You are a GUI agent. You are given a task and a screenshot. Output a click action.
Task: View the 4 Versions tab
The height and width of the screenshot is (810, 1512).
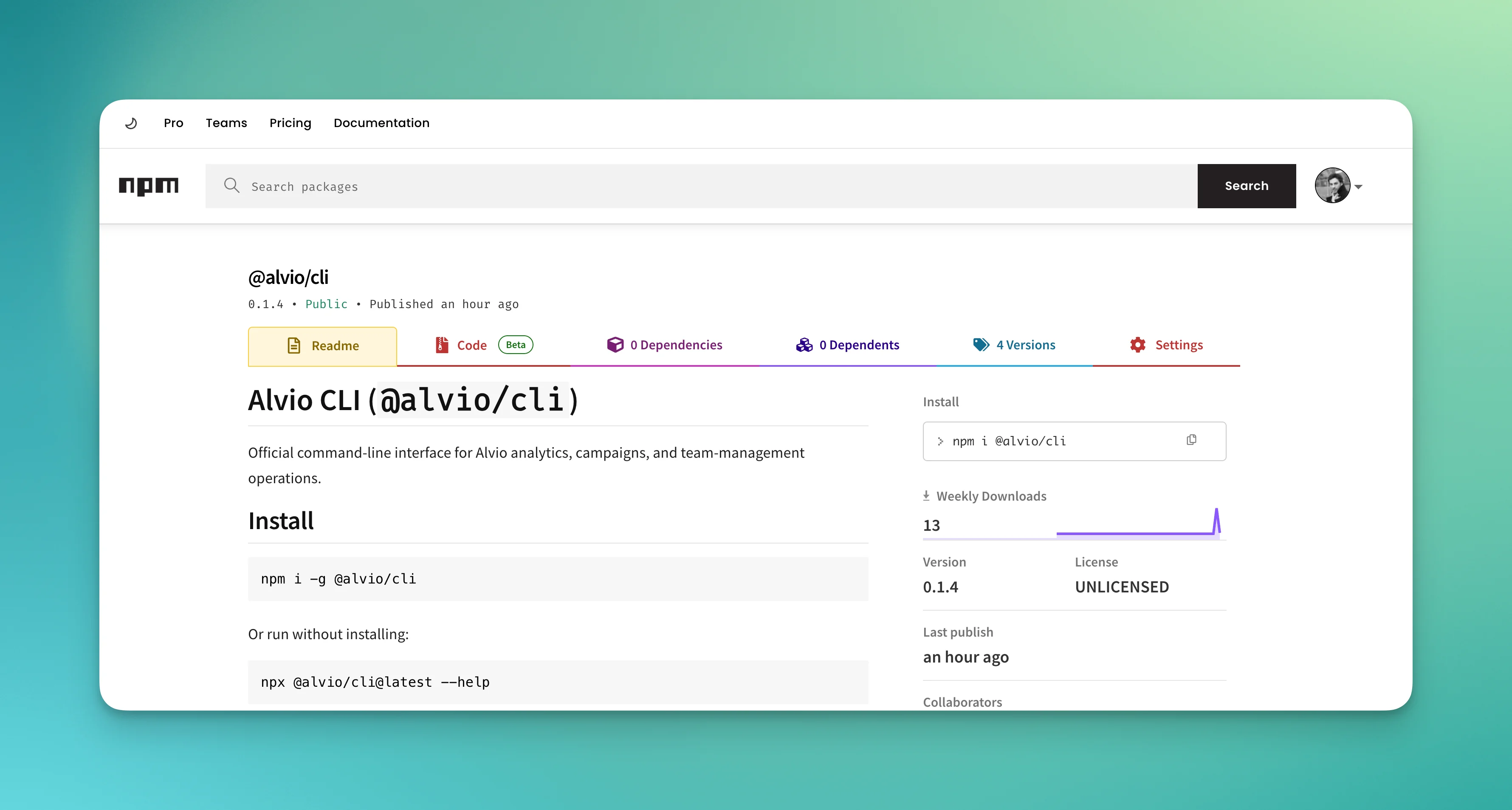(1014, 345)
